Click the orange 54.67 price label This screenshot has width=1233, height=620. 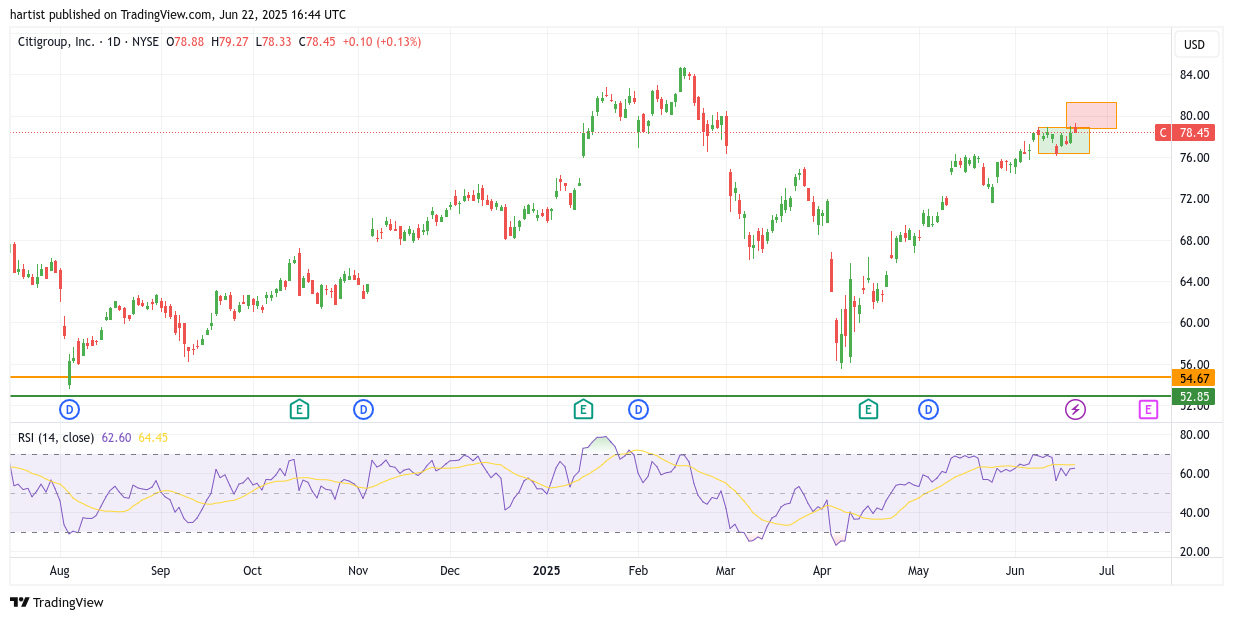pyautogui.click(x=1194, y=378)
